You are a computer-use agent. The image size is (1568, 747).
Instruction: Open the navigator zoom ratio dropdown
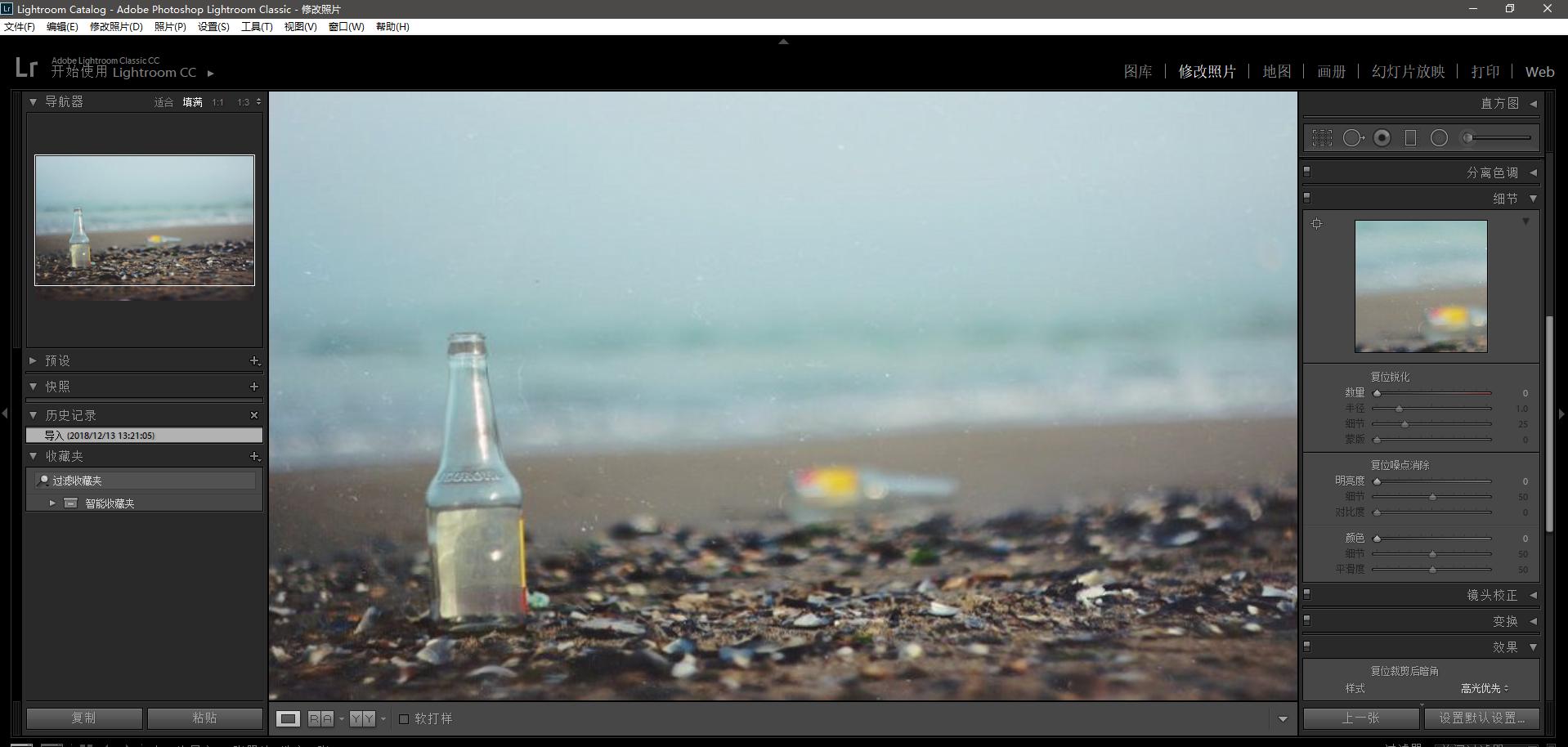258,102
